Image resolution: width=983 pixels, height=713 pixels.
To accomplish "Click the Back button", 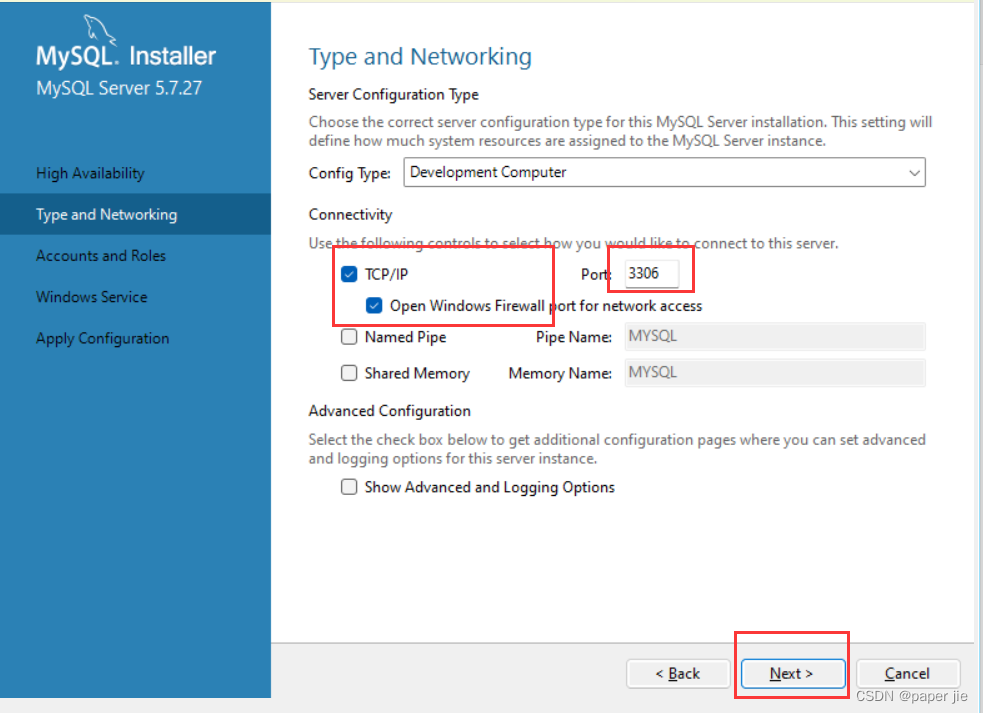I will click(678, 673).
